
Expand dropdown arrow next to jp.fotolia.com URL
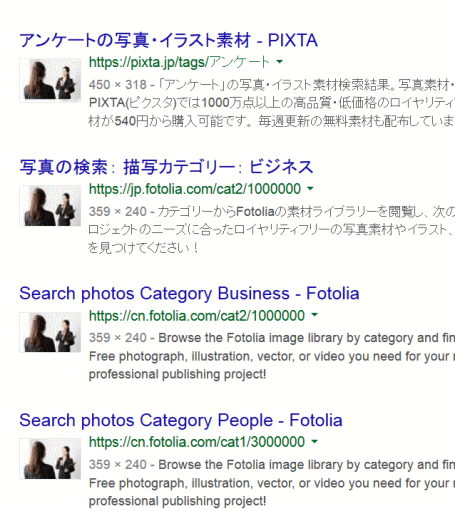310,188
